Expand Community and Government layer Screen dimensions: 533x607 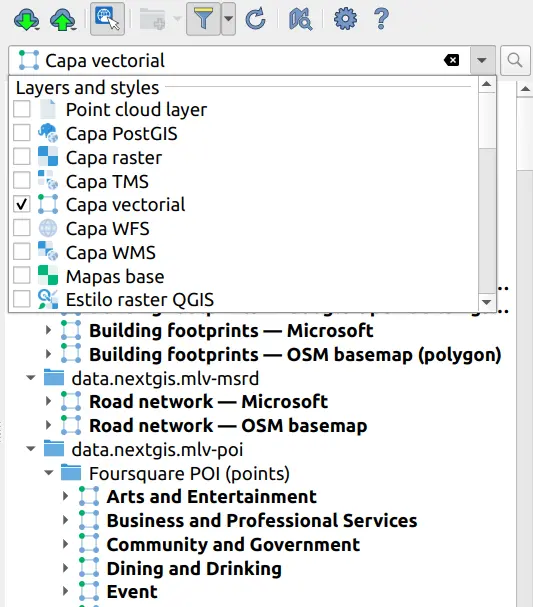(65, 544)
